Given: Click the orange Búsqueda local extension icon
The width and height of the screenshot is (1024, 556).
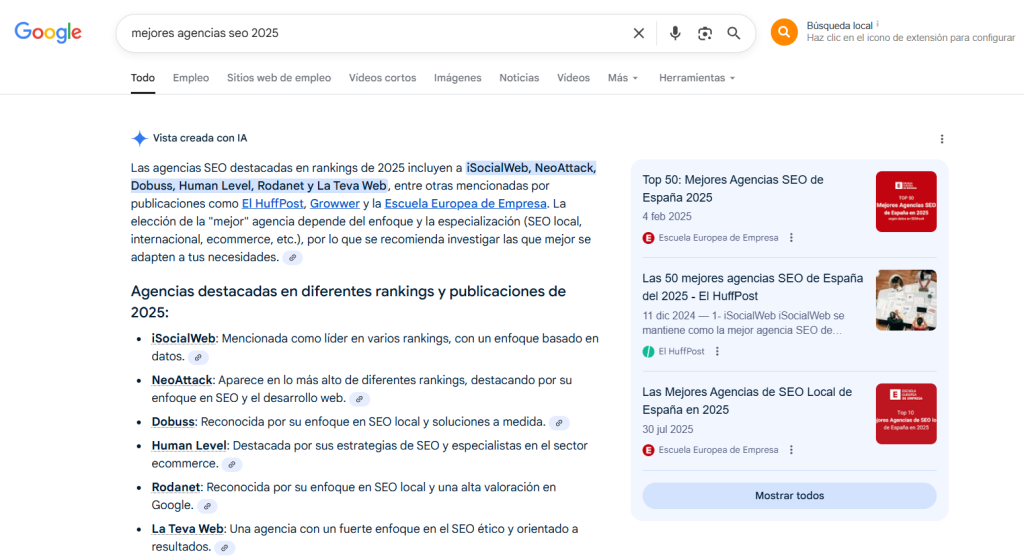Looking at the screenshot, I should click(x=784, y=32).
